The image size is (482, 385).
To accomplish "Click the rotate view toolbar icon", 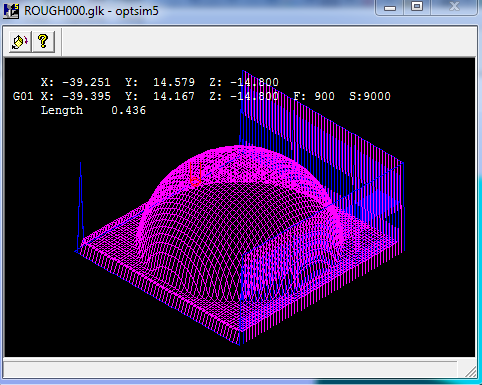I will (20, 42).
